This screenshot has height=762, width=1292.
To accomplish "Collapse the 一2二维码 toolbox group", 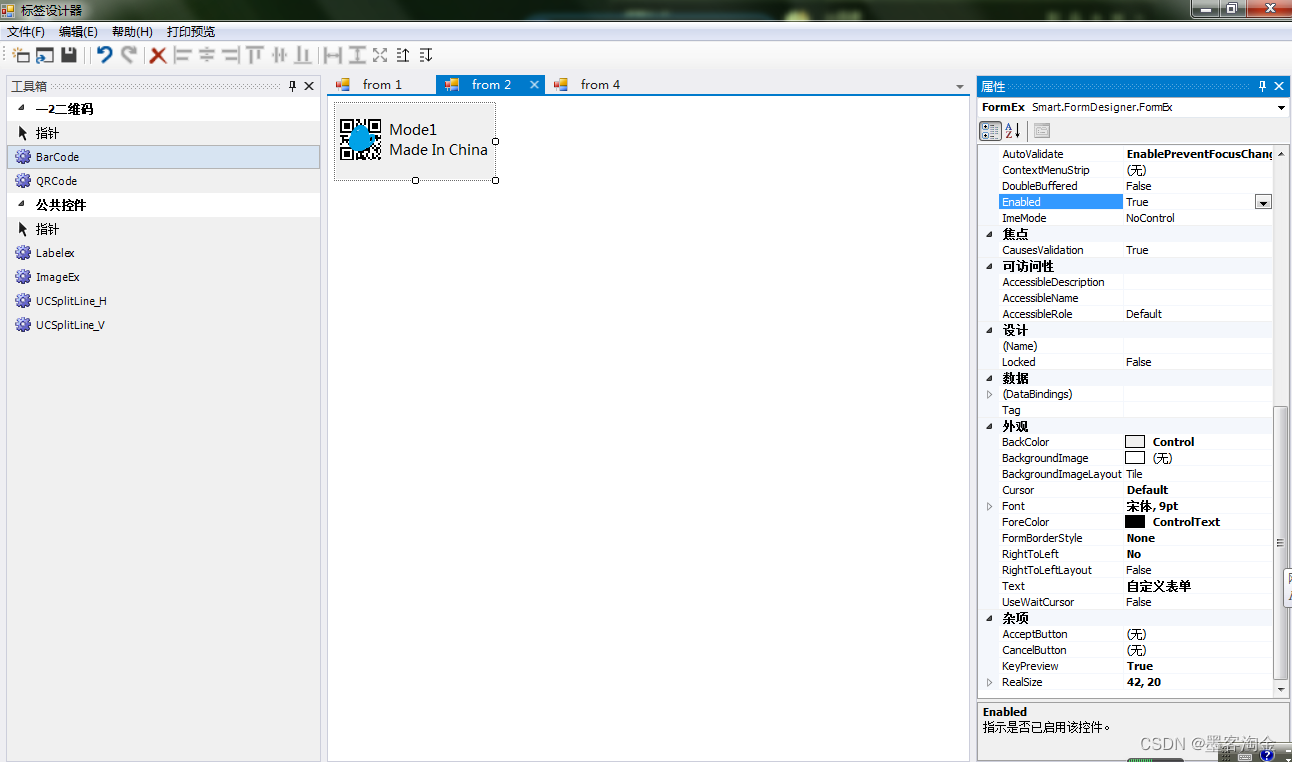I will click(x=21, y=108).
